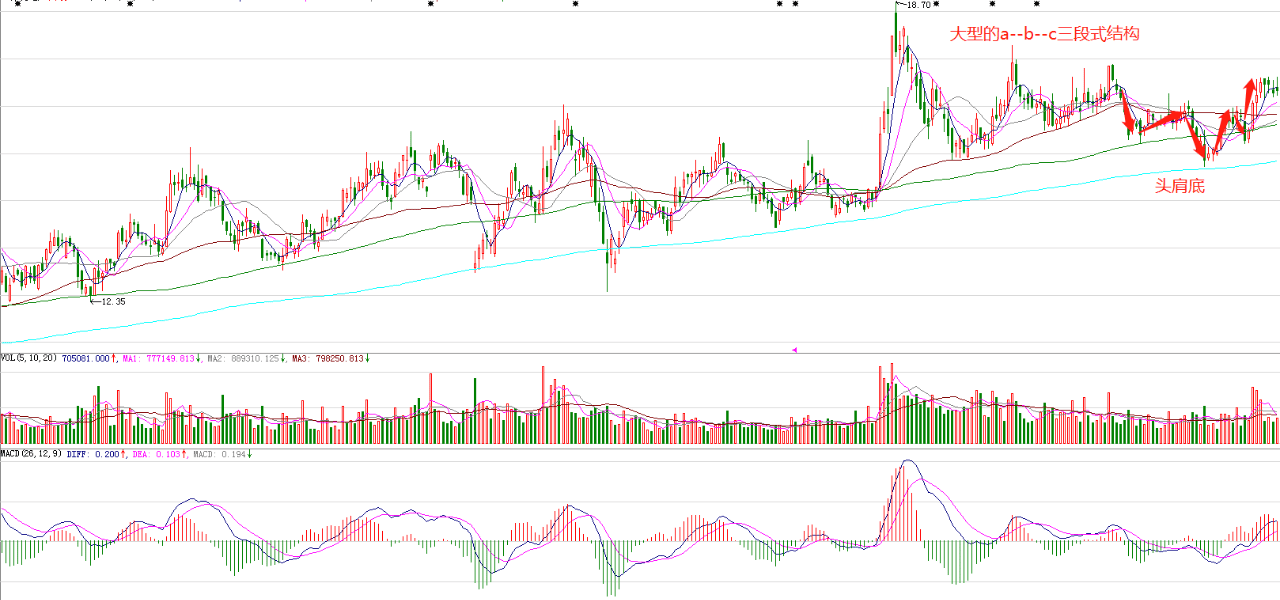
Task: Click the small magenta triangle below price chart
Action: coord(794,350)
